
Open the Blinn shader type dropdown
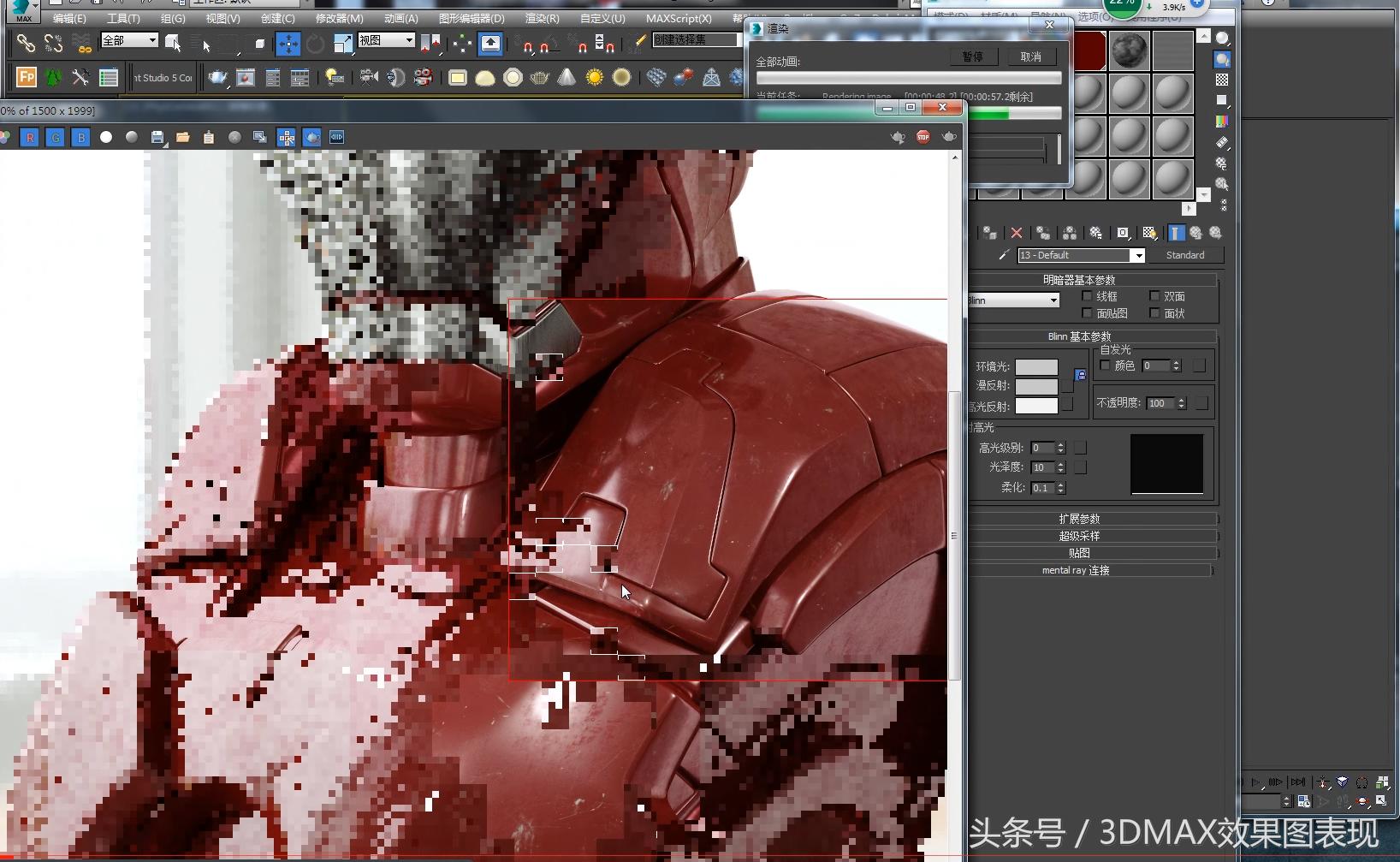point(1053,300)
